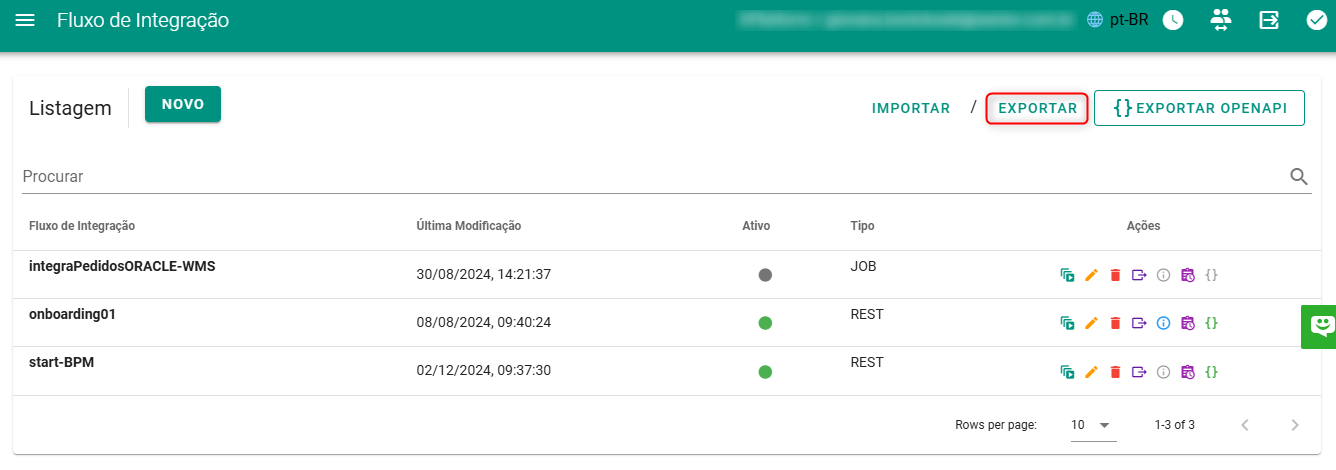Click the EXPORTAR OPENAPI button
The height and width of the screenshot is (470, 1336).
point(1199,108)
